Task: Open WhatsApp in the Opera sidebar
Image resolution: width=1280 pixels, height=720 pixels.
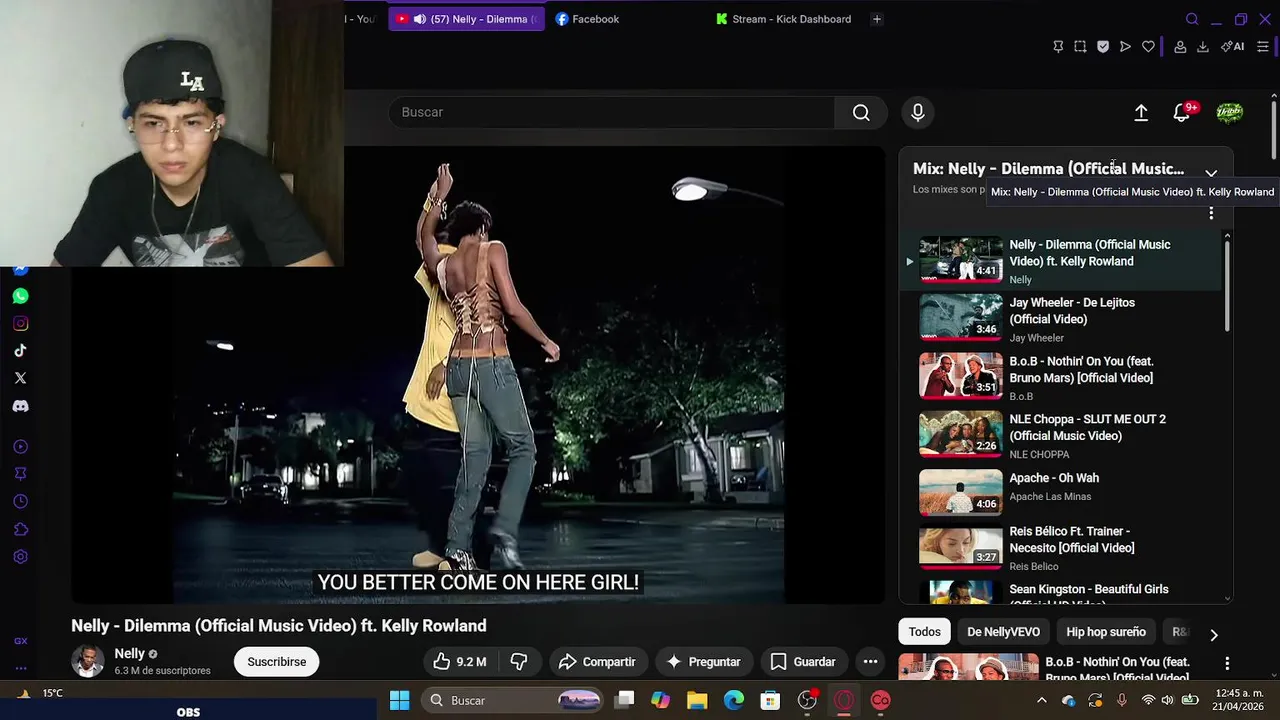Action: click(x=20, y=296)
